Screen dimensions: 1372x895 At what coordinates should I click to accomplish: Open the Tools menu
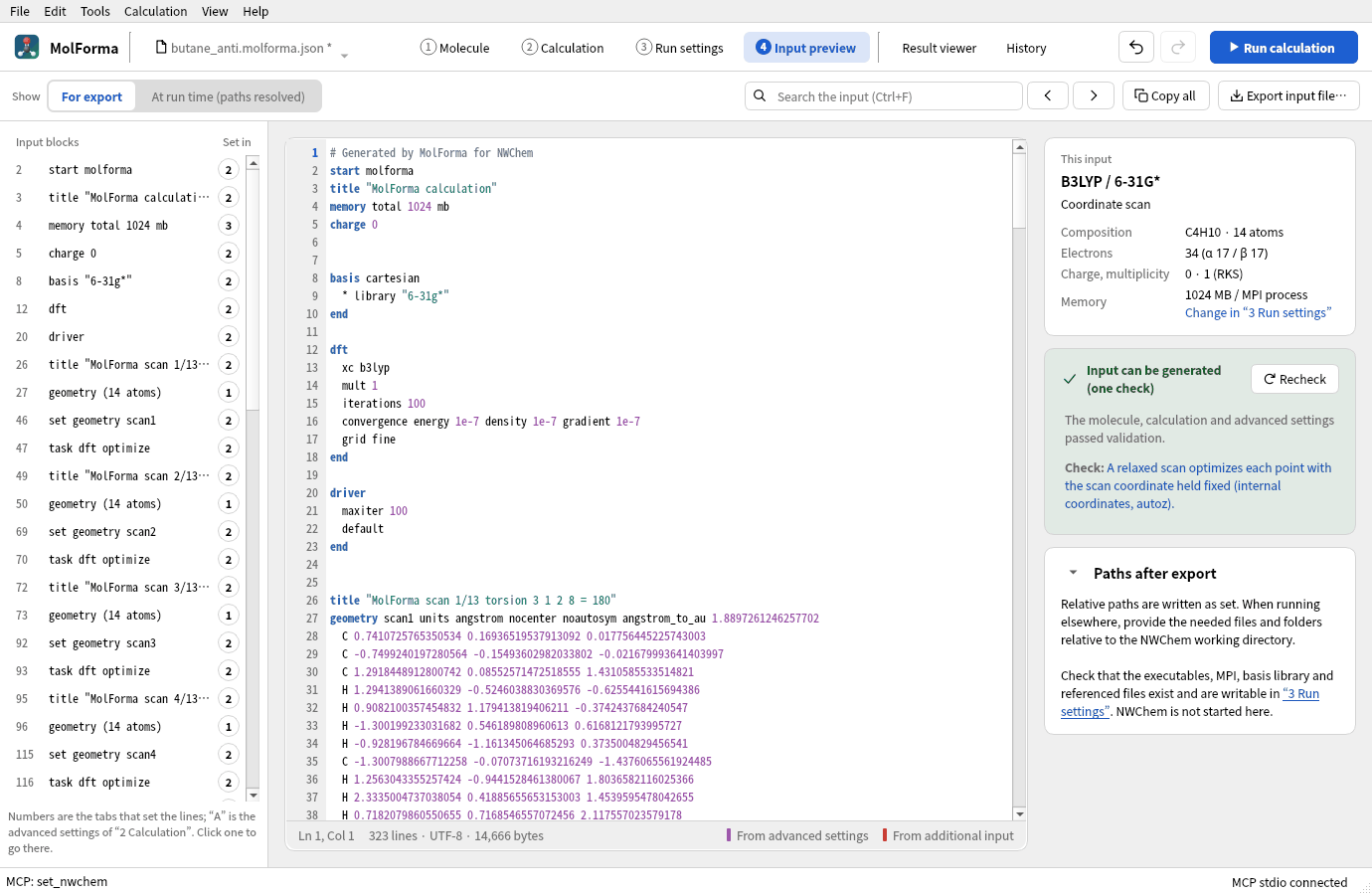95,11
